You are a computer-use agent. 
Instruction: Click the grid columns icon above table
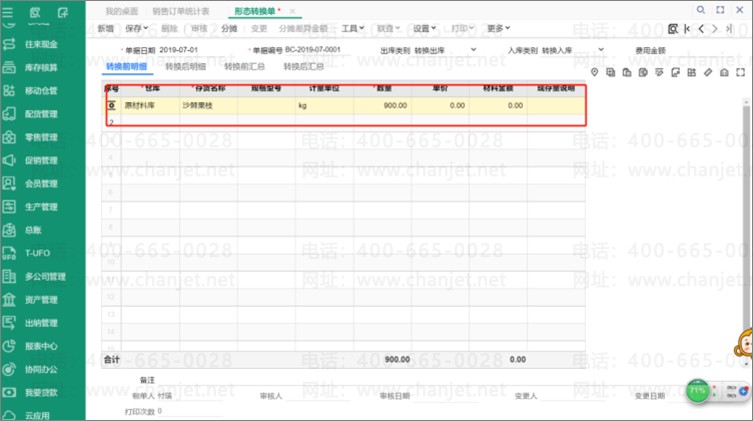click(x=692, y=72)
